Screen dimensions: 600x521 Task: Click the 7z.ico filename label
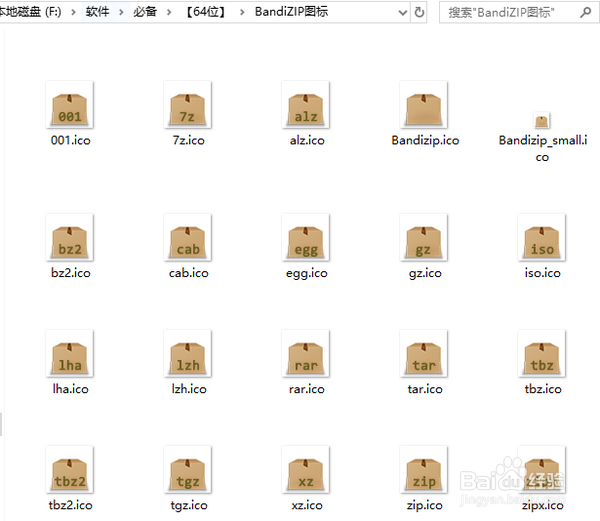[188, 140]
